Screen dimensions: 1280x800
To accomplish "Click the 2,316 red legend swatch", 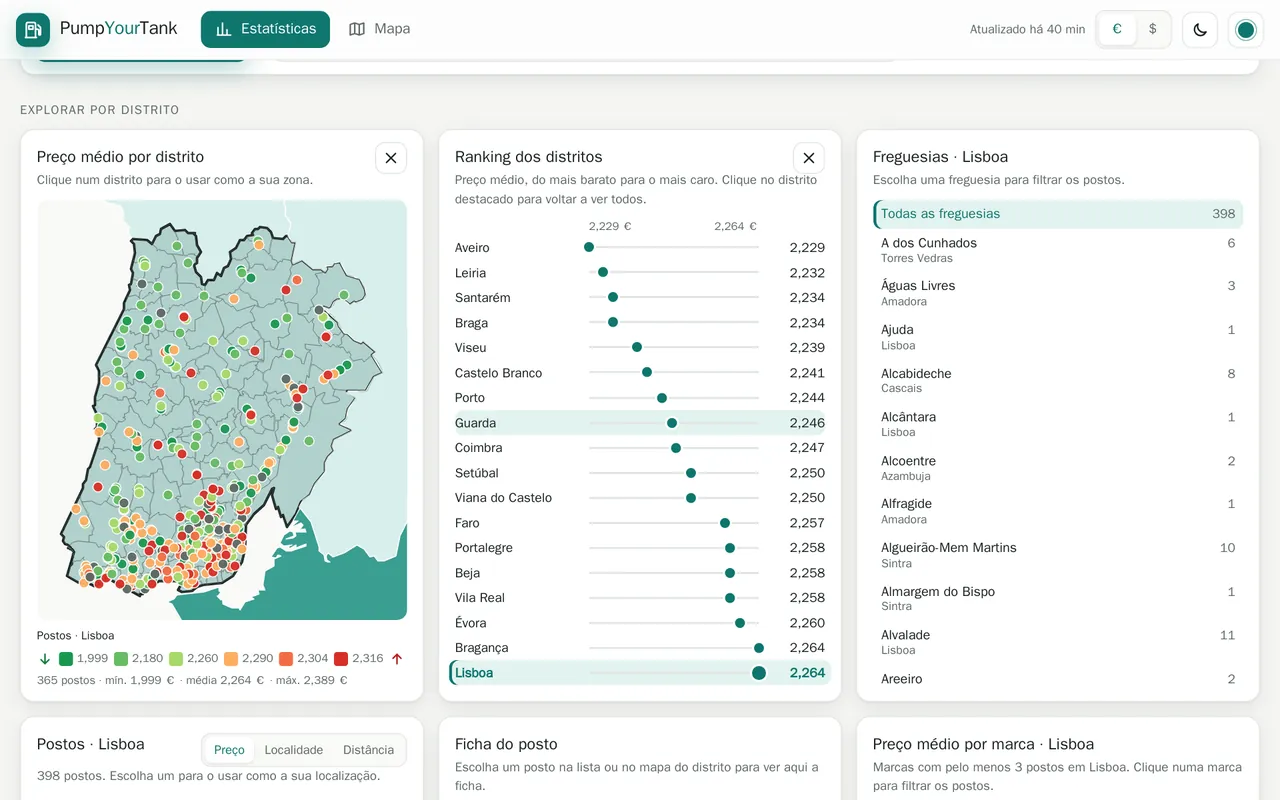I will point(341,659).
